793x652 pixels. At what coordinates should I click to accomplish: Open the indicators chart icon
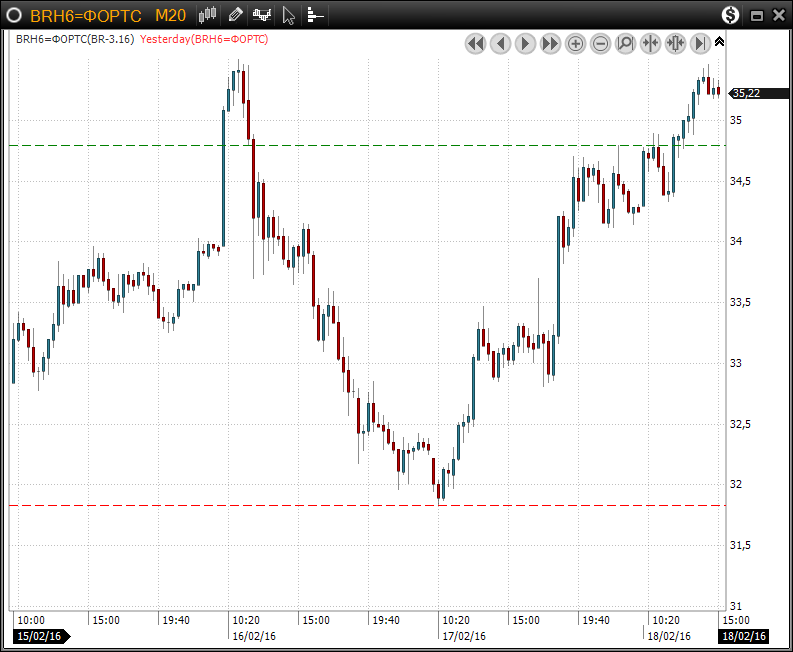pyautogui.click(x=262, y=15)
